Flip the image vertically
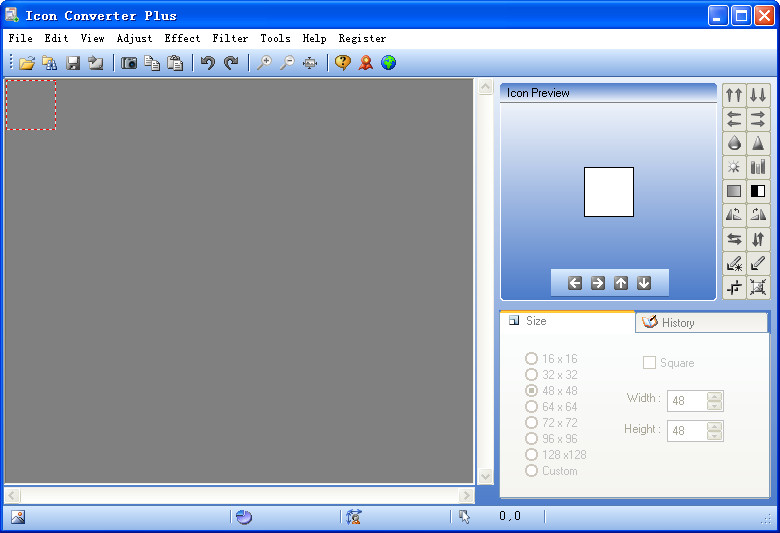The width and height of the screenshot is (780, 533). pos(758,239)
